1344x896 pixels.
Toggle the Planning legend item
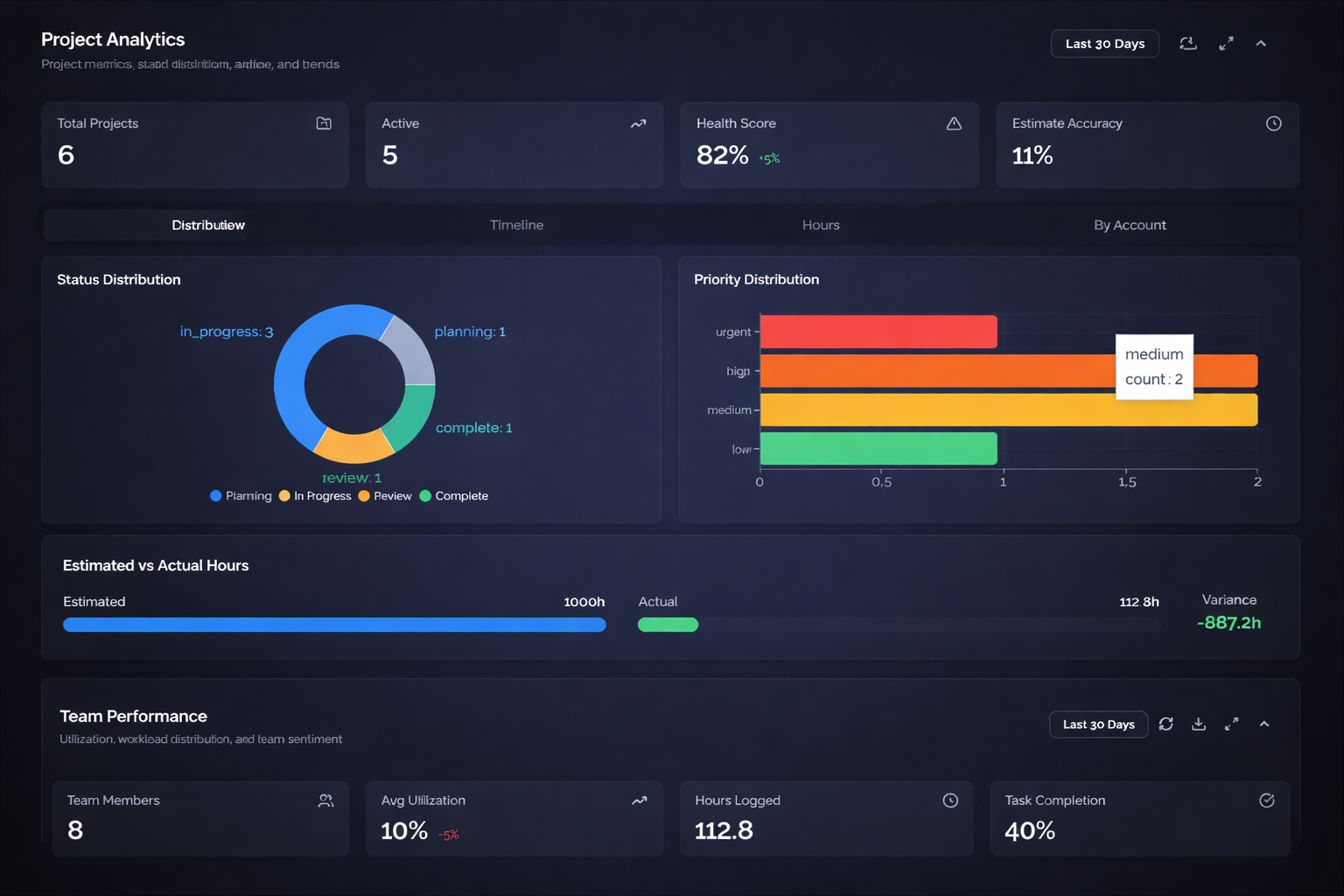click(x=241, y=495)
